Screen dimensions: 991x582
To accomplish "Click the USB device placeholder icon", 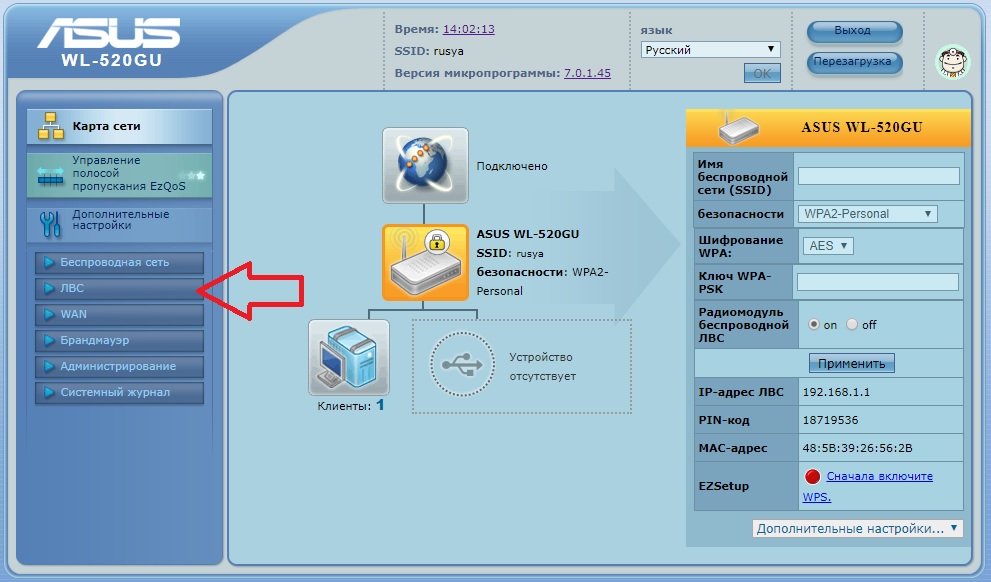I will [x=462, y=365].
